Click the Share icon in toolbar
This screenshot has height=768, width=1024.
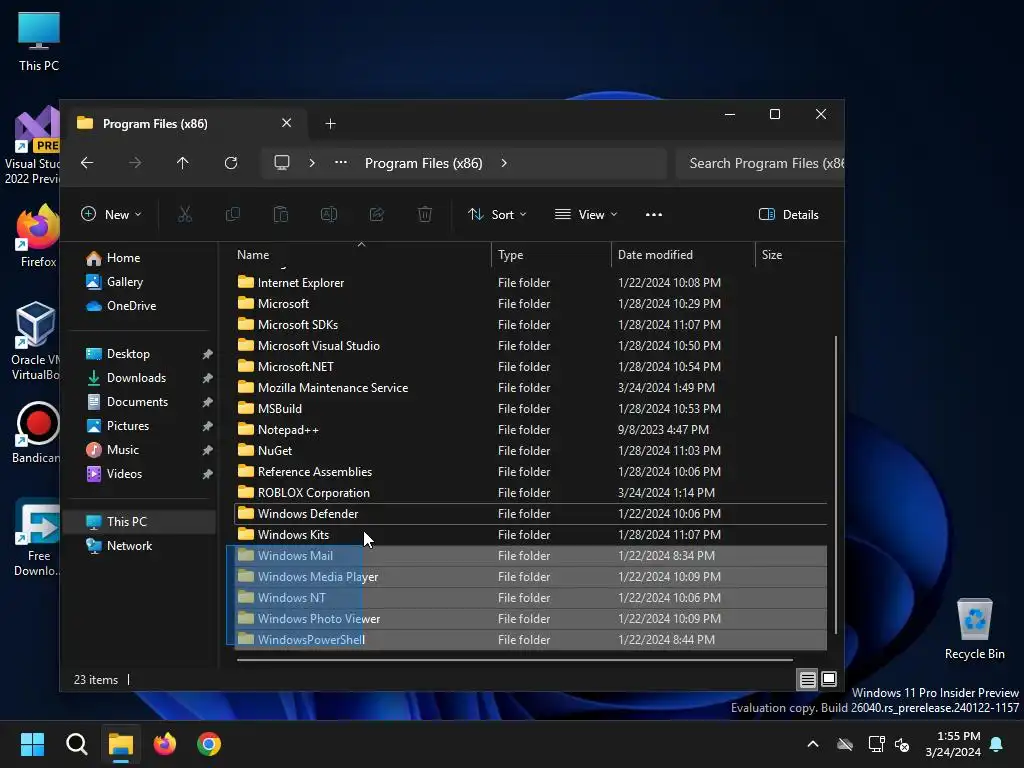click(377, 214)
